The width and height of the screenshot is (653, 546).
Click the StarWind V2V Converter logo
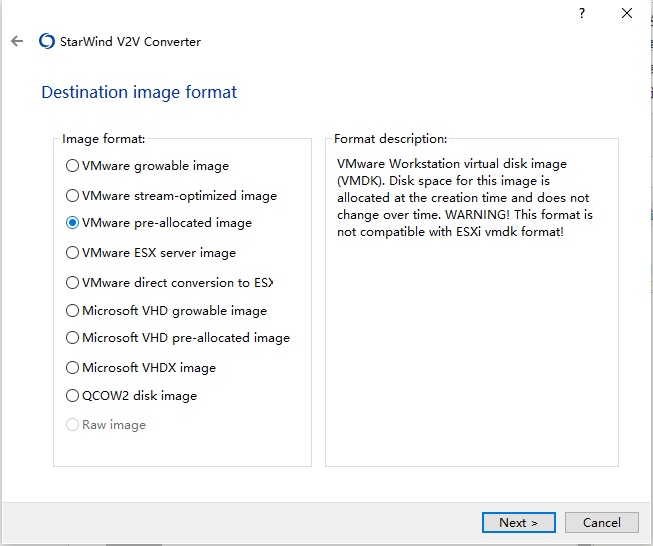46,42
